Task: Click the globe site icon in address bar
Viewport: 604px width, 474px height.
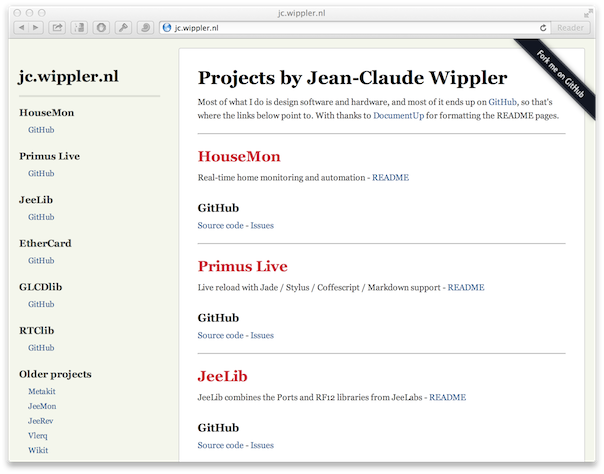Action: (167, 28)
